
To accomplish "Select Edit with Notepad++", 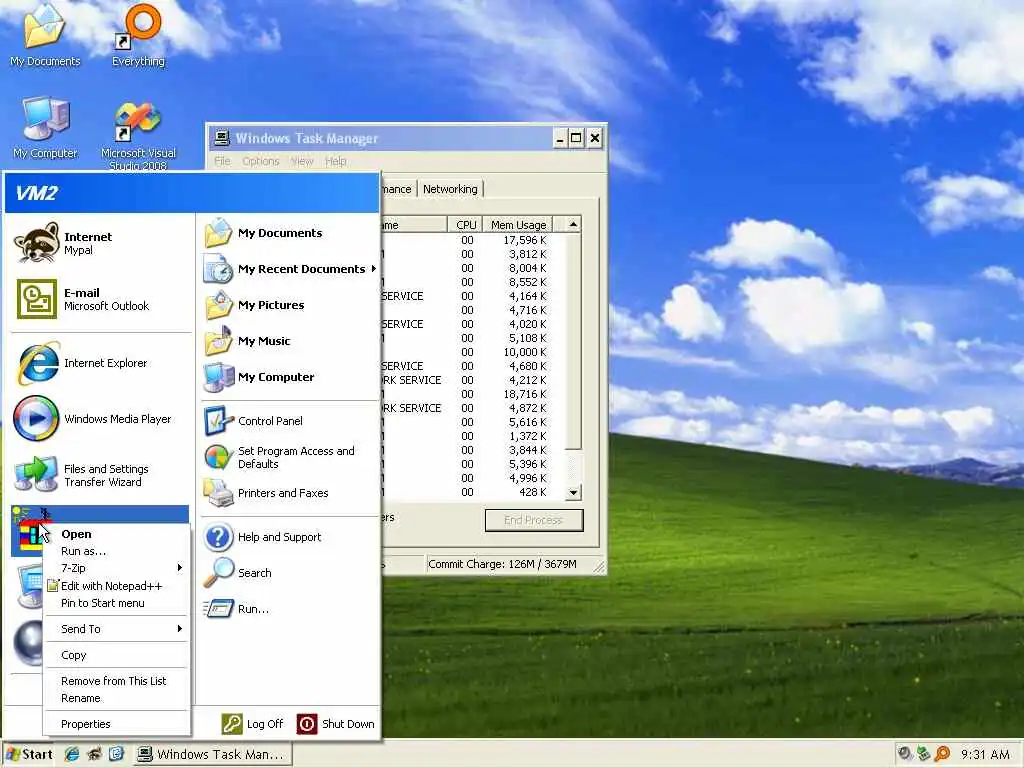I will pos(116,586).
